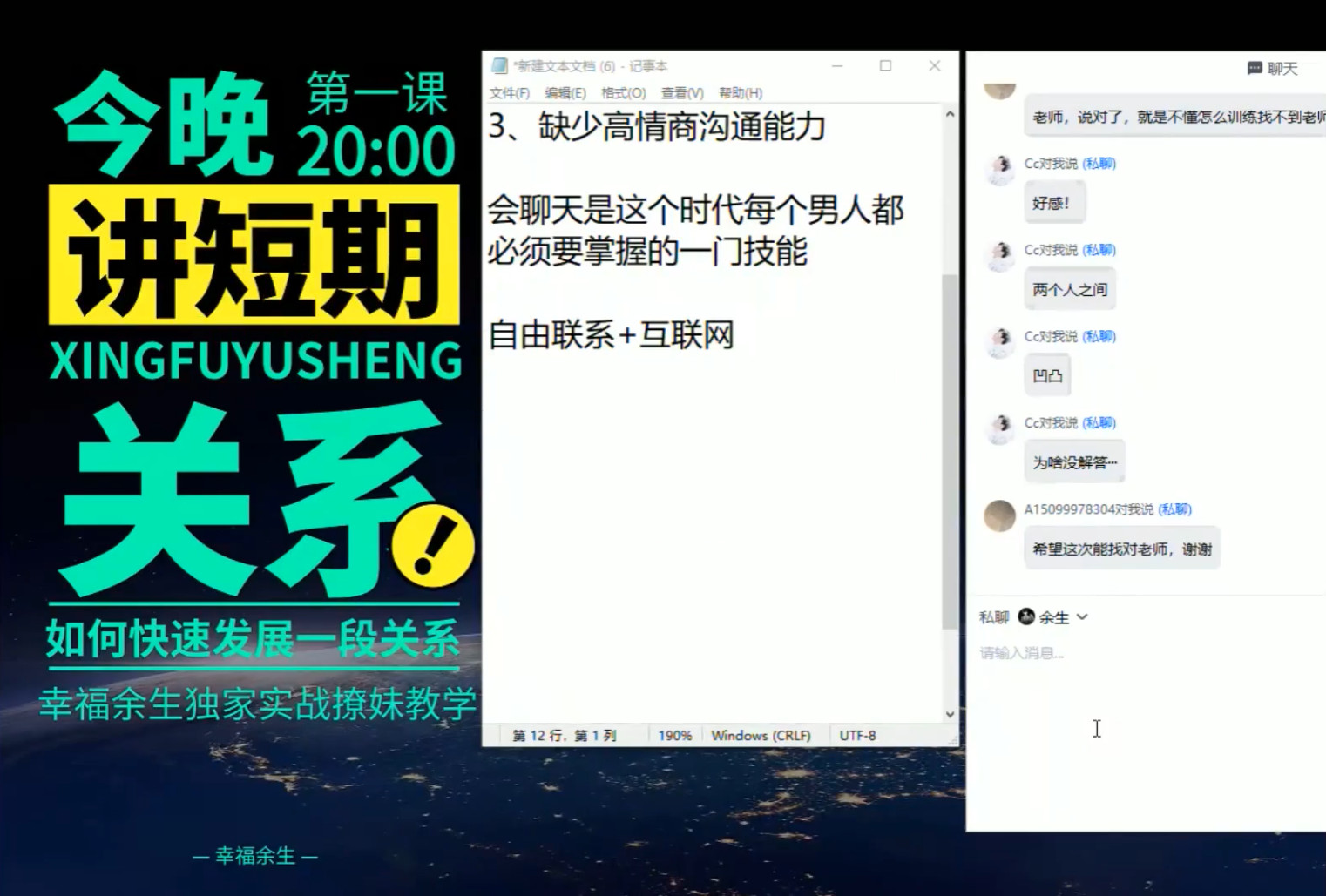Open the 文件(F) menu in Notepad

click(509, 93)
